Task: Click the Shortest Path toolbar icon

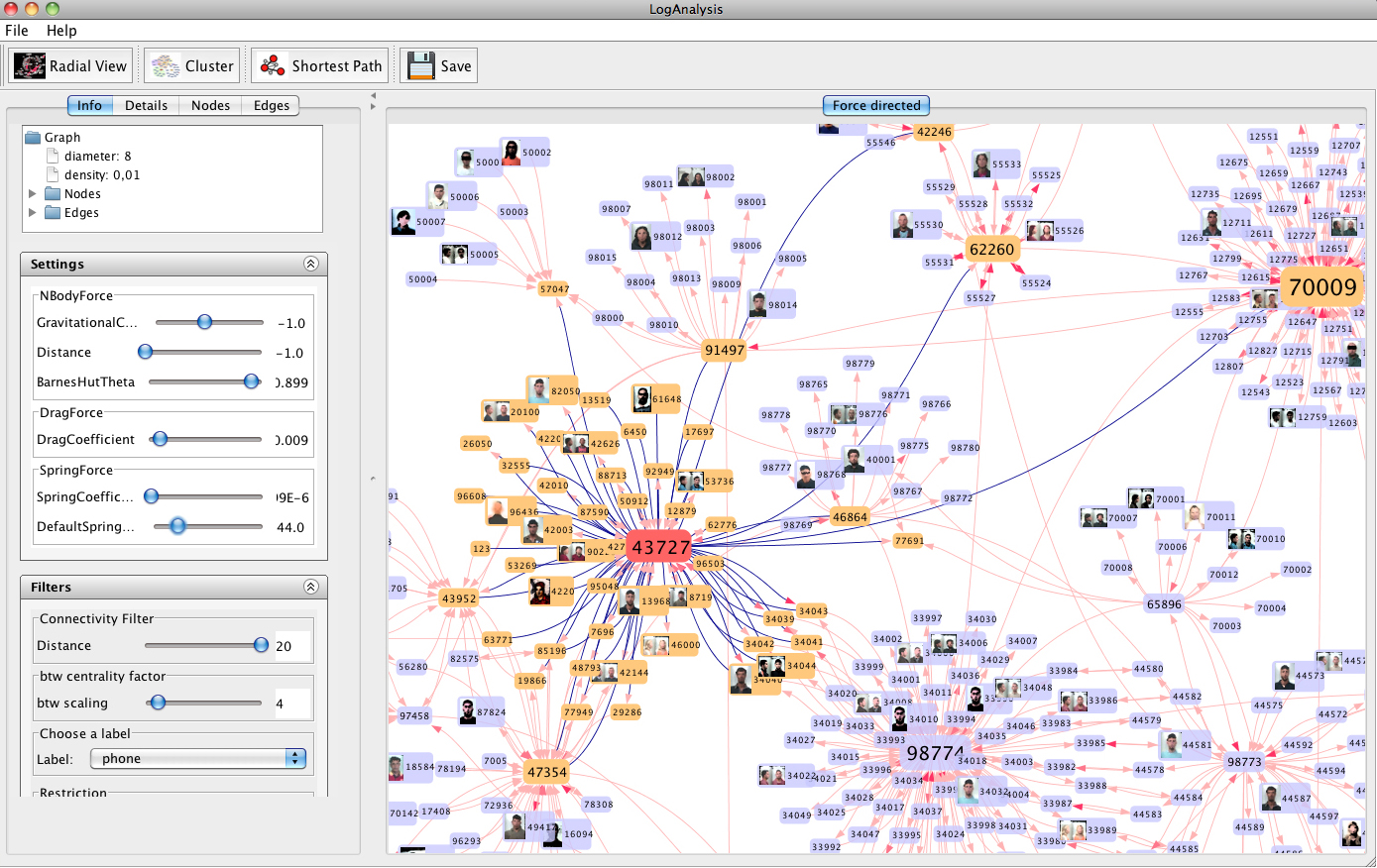Action: pos(273,66)
